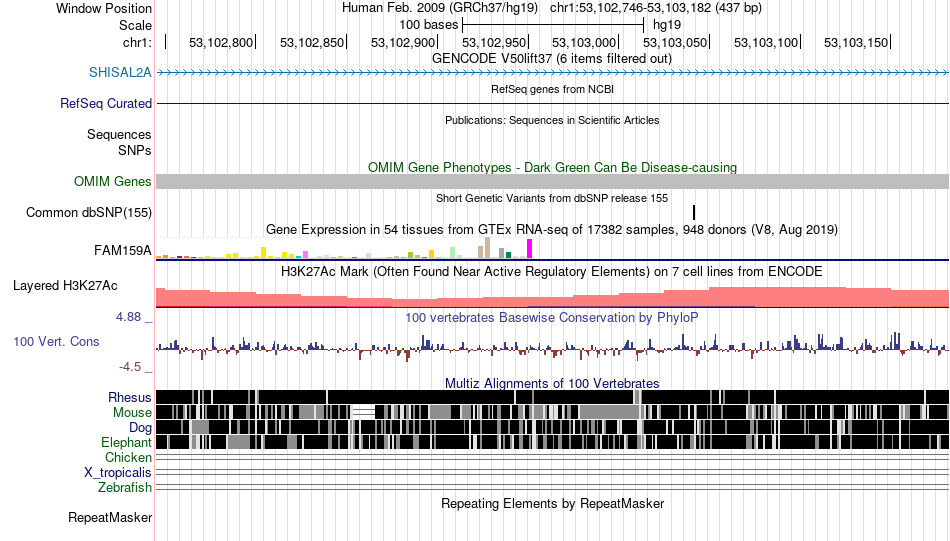
Task: Click the Chicken species label
Action: [128, 457]
